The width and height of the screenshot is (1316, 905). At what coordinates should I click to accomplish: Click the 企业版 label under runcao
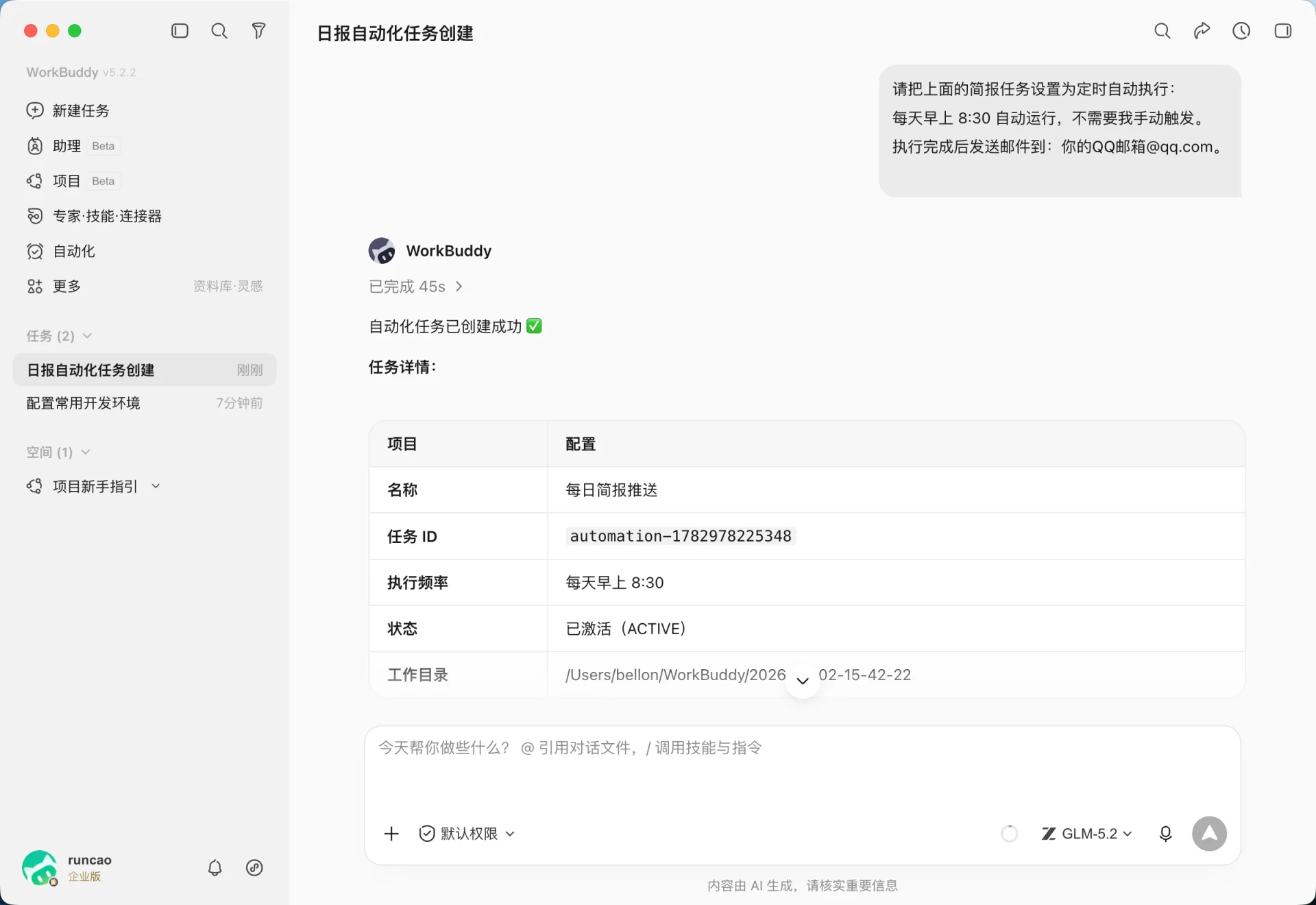[x=84, y=877]
